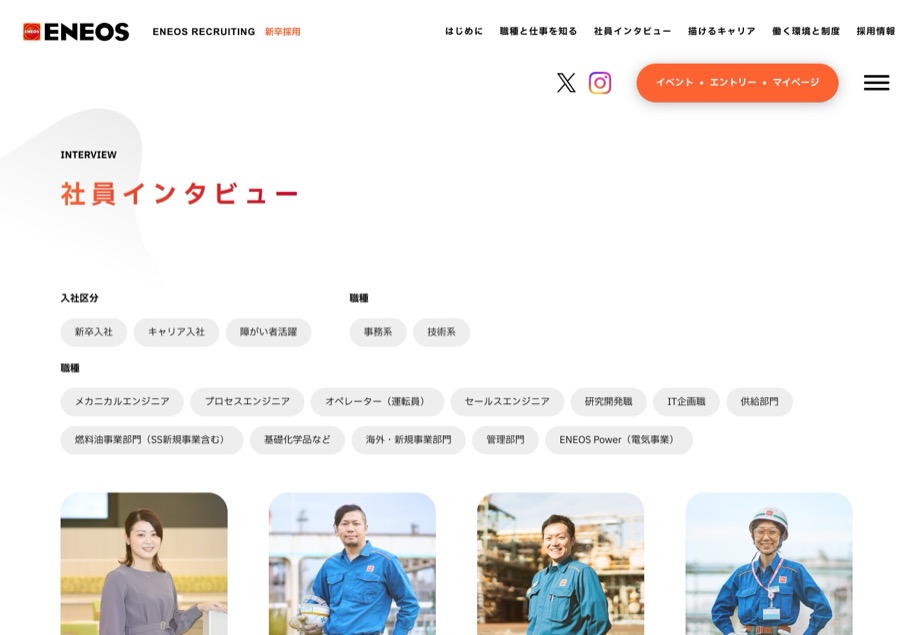Open 社員インタビュー menu item

click(633, 32)
